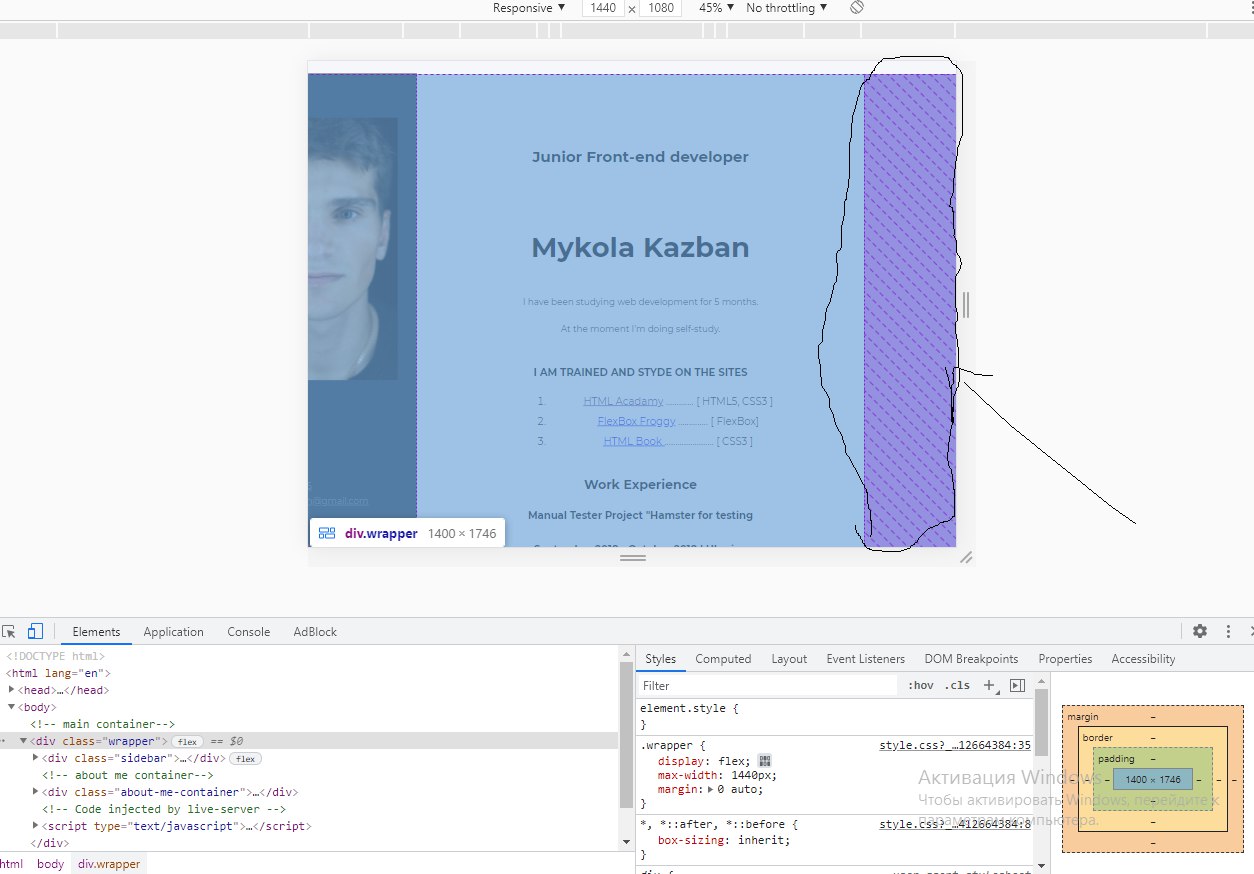This screenshot has width=1254, height=874.
Task: Switch to the Computed pane tab
Action: 723,658
